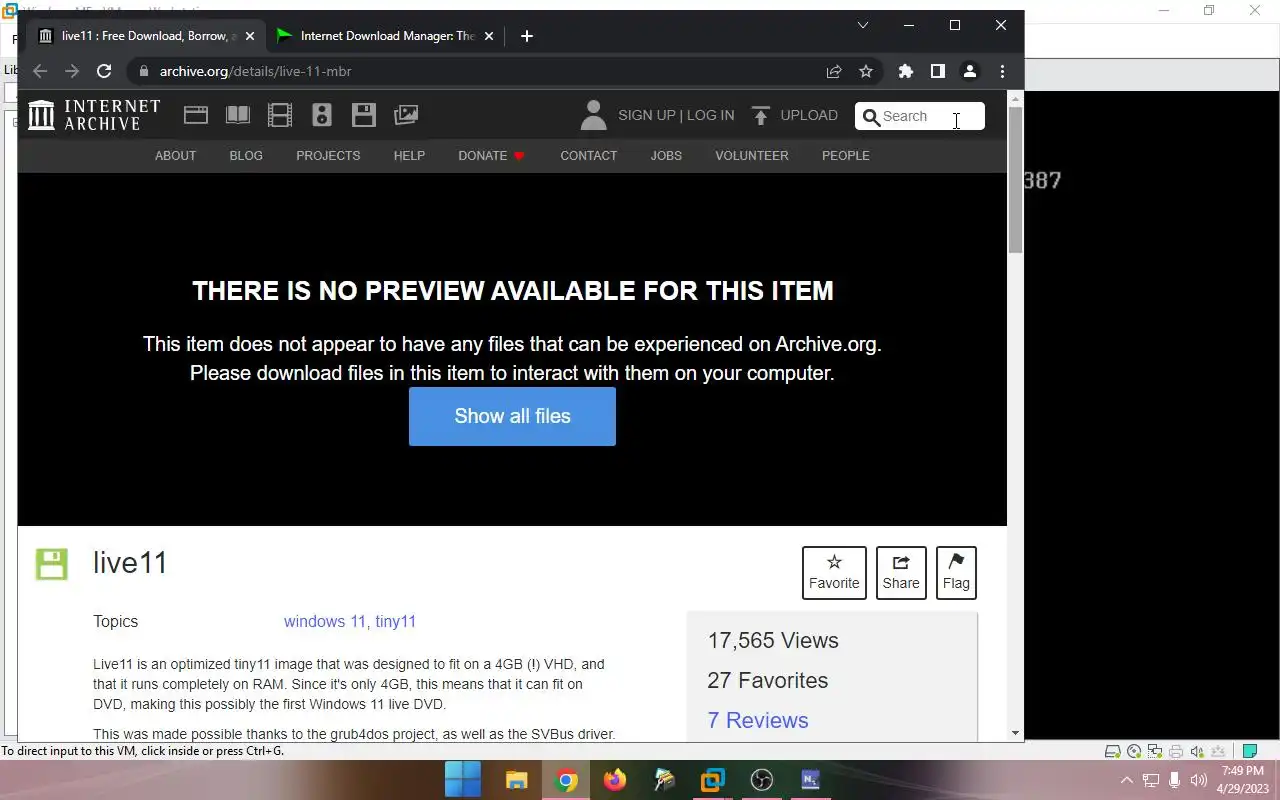Click the browser back arrow
1280x800 pixels.
40,71
